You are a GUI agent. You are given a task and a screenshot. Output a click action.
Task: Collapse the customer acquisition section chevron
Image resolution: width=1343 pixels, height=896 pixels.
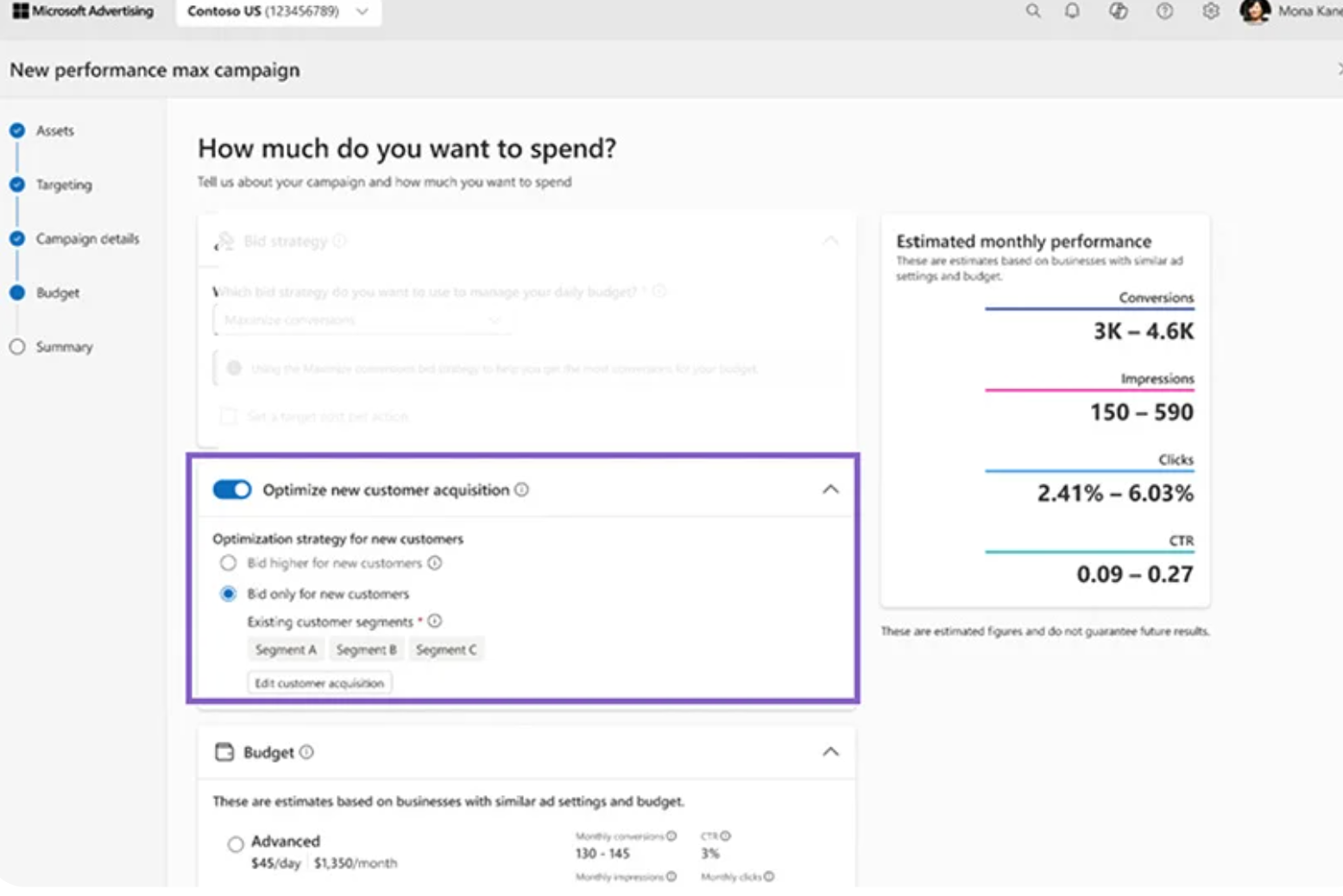pyautogui.click(x=830, y=489)
